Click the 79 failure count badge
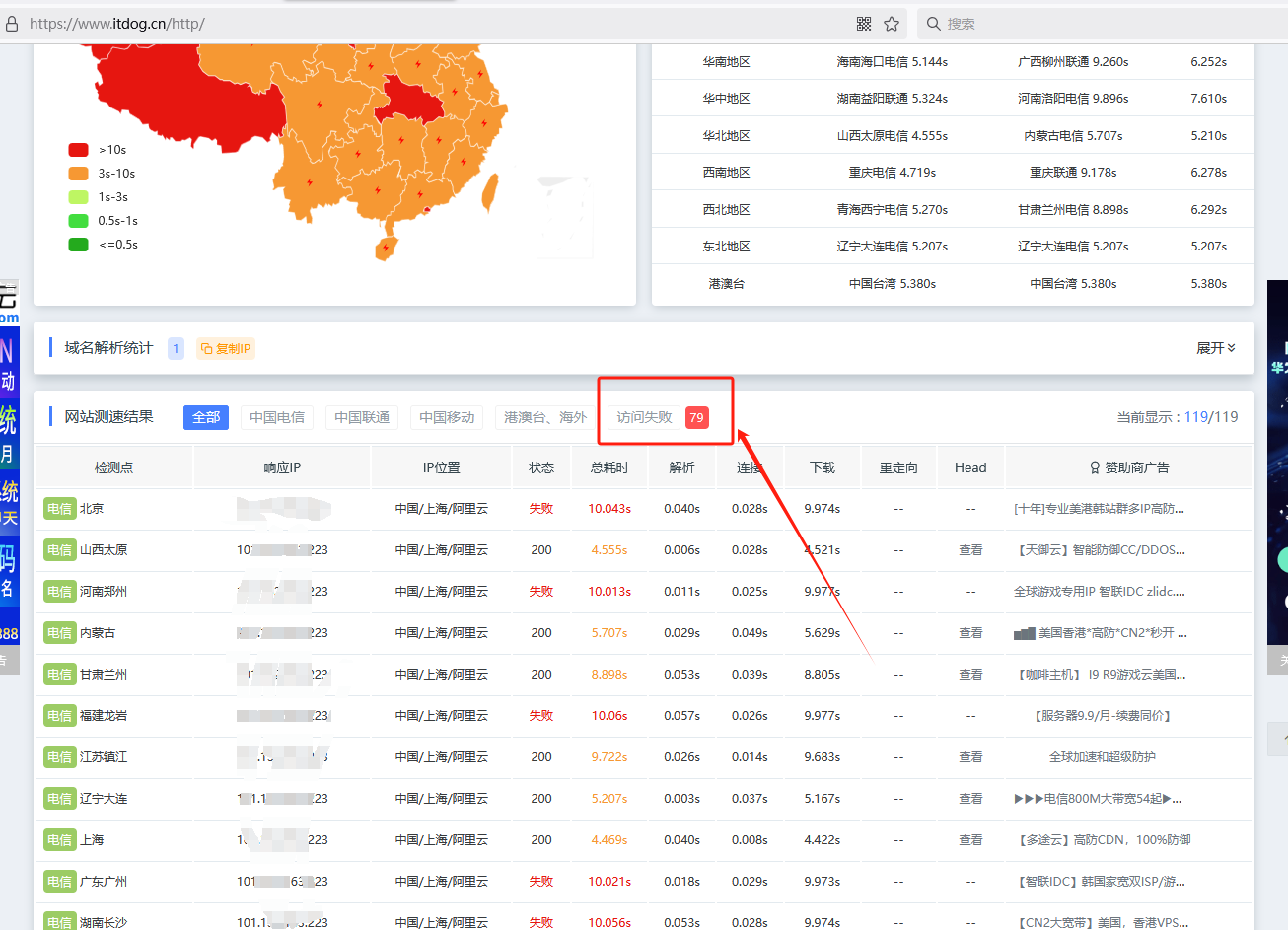The height and width of the screenshot is (930, 1288). point(696,417)
